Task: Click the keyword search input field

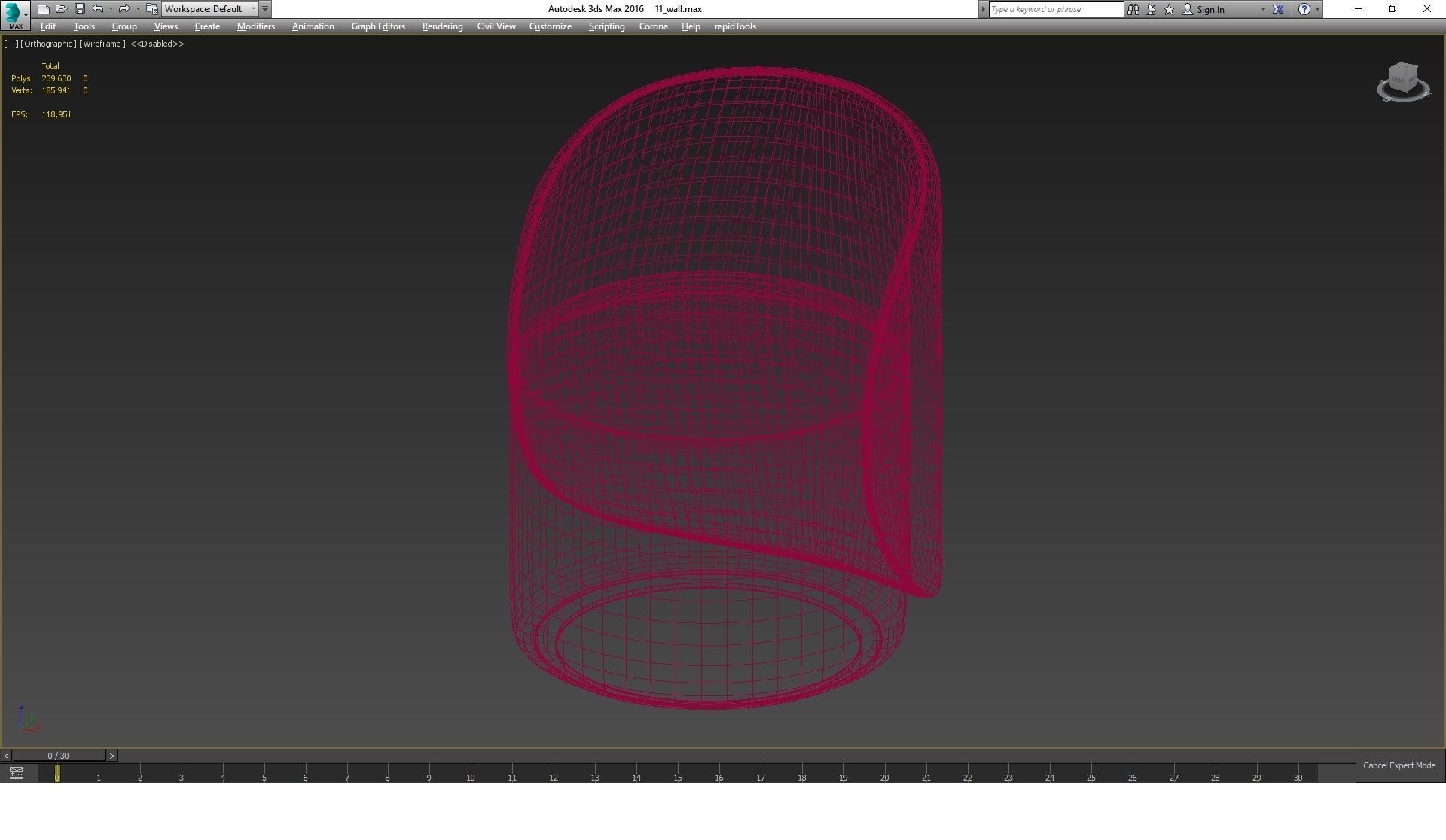Action: 1055,9
